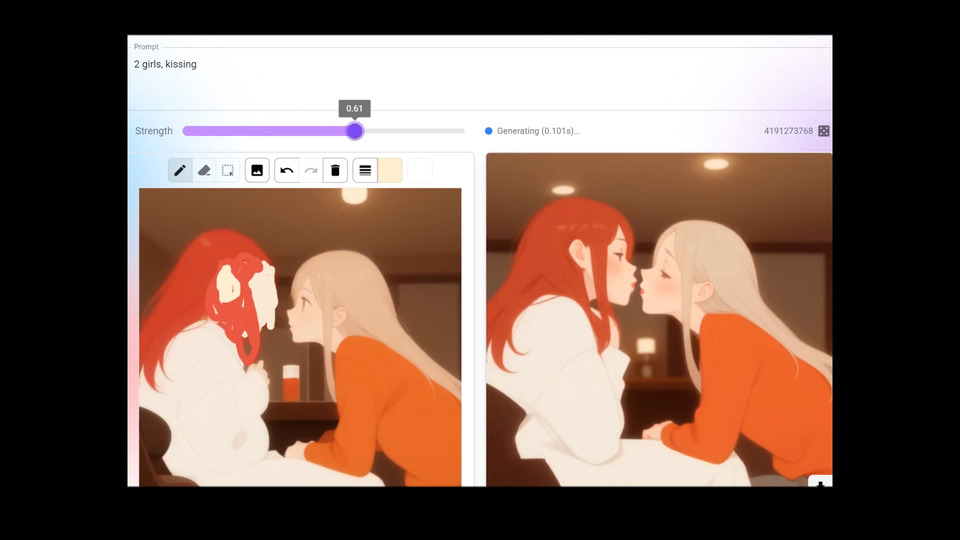Open the insert image button

tap(257, 170)
